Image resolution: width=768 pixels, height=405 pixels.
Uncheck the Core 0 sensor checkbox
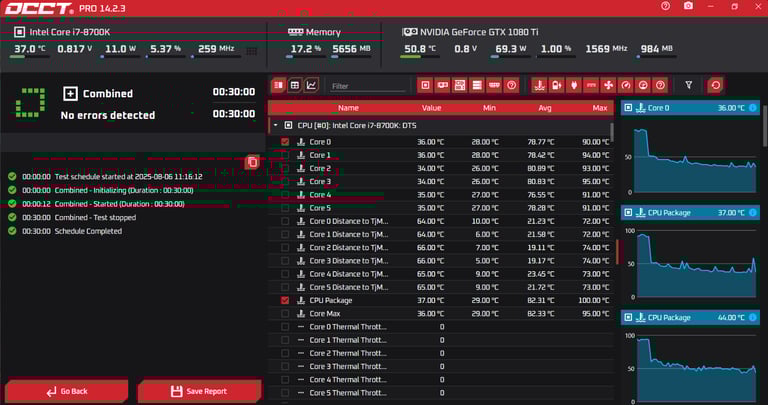pyautogui.click(x=285, y=142)
